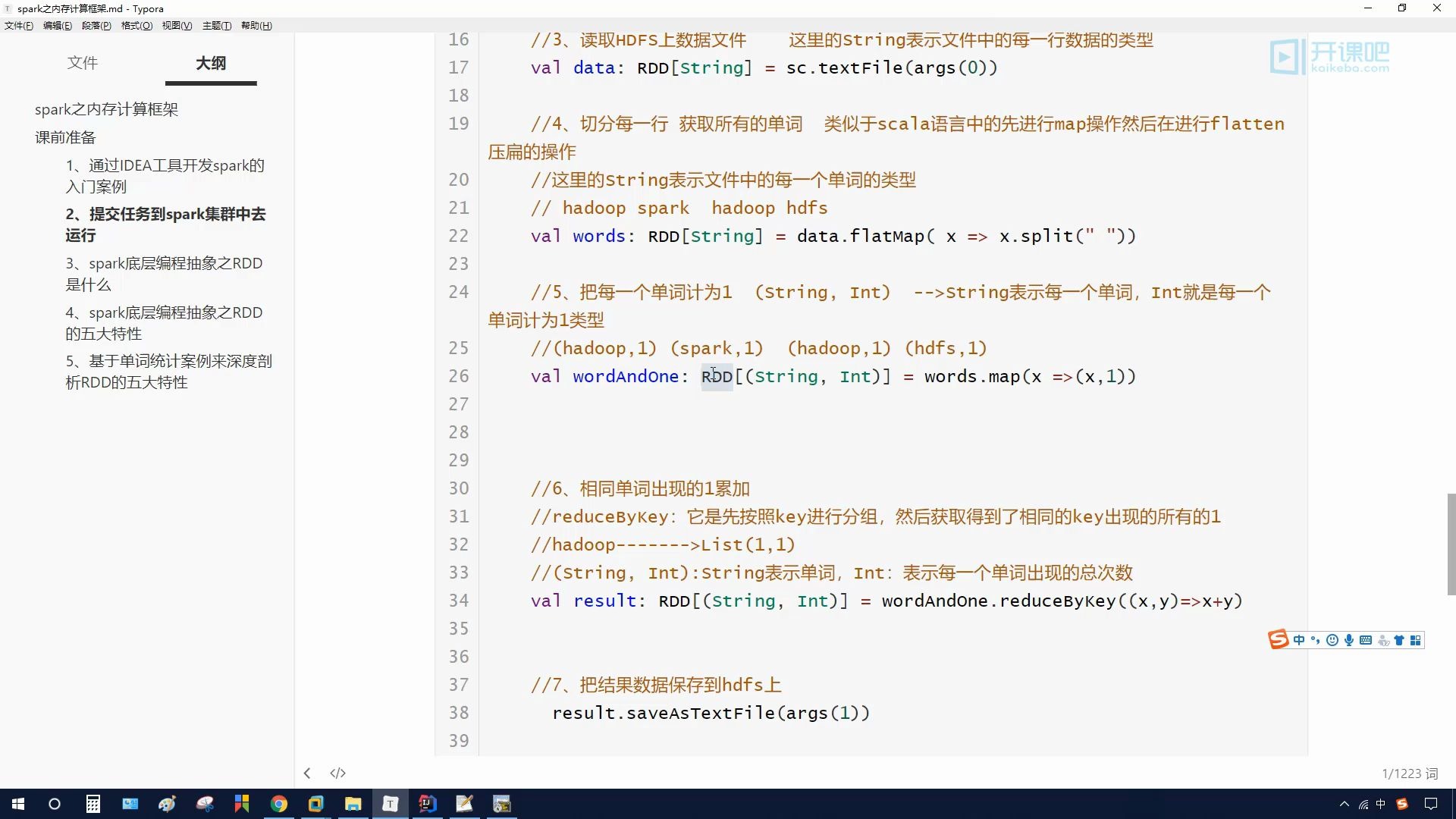Toggle source code mode icon

[x=338, y=773]
